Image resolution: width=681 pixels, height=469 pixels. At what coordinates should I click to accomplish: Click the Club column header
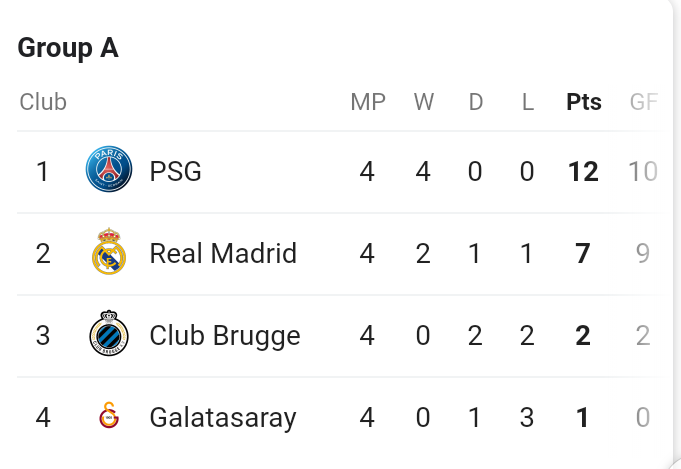[43, 102]
